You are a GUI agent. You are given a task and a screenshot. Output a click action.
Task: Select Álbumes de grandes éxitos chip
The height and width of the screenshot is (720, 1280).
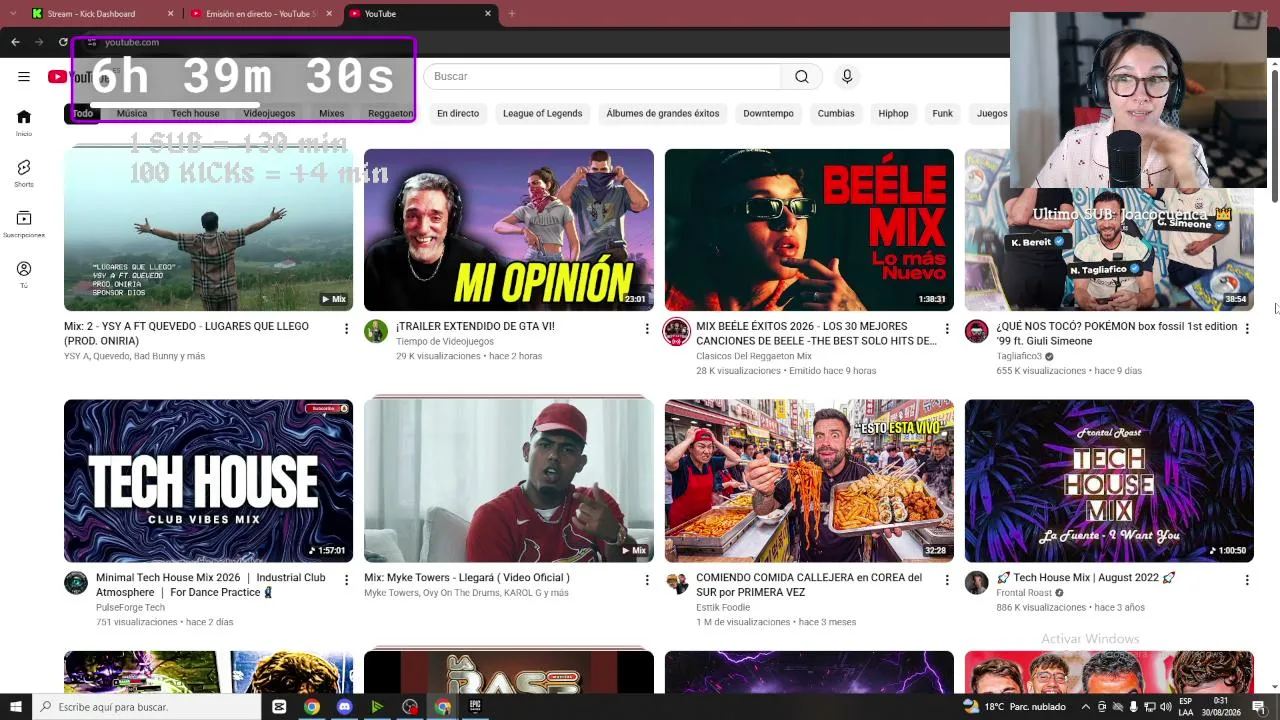pyautogui.click(x=663, y=113)
